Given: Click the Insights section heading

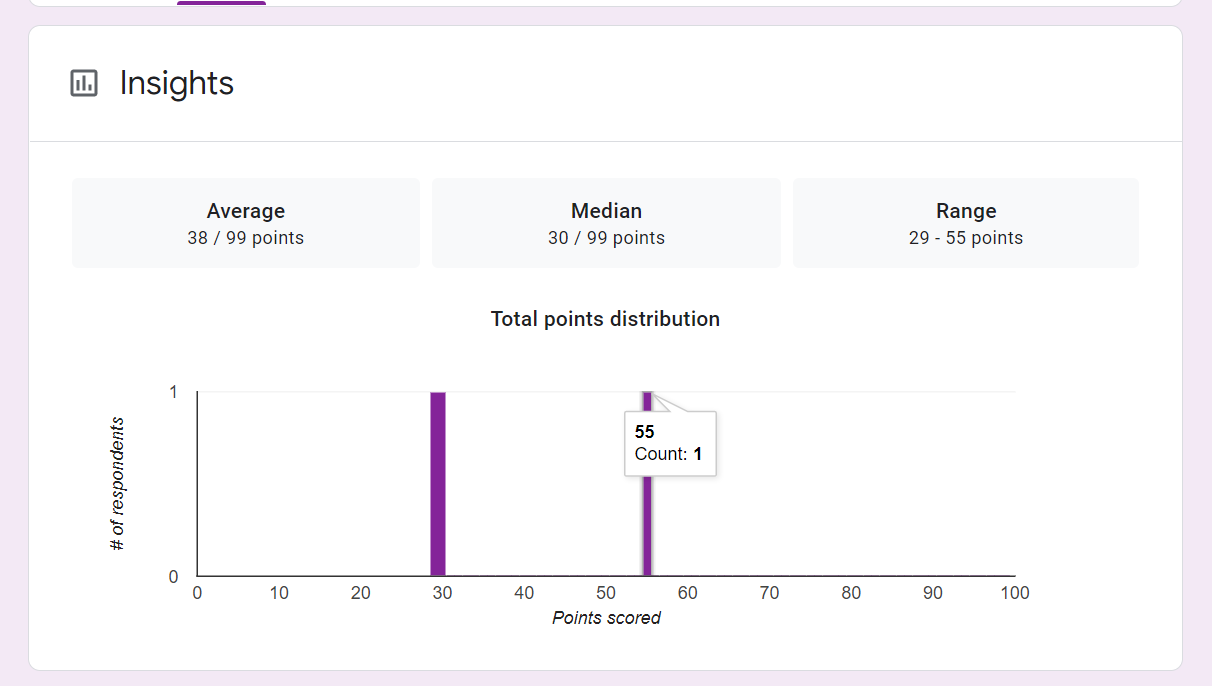Looking at the screenshot, I should click(x=176, y=83).
